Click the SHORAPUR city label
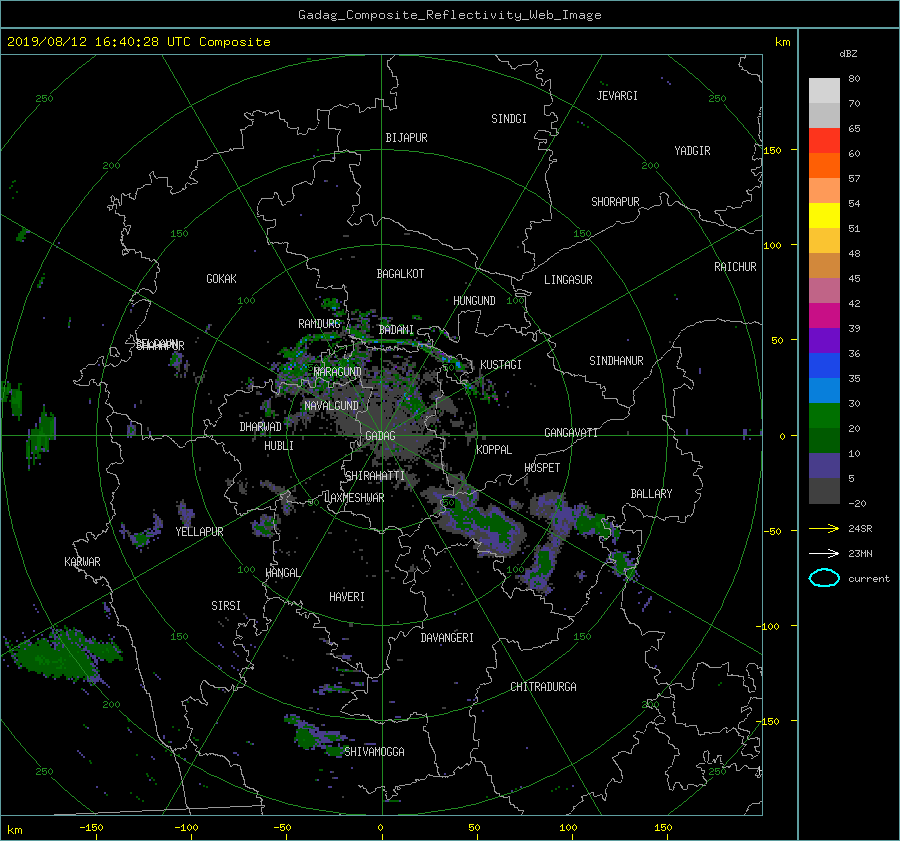This screenshot has width=900, height=841. tap(615, 202)
